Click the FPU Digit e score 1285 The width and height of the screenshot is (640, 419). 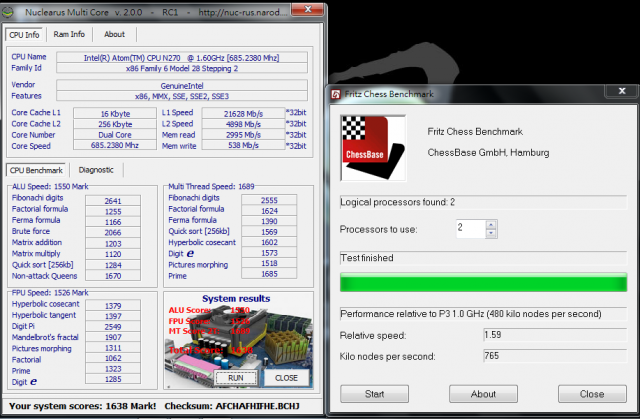pos(113,379)
